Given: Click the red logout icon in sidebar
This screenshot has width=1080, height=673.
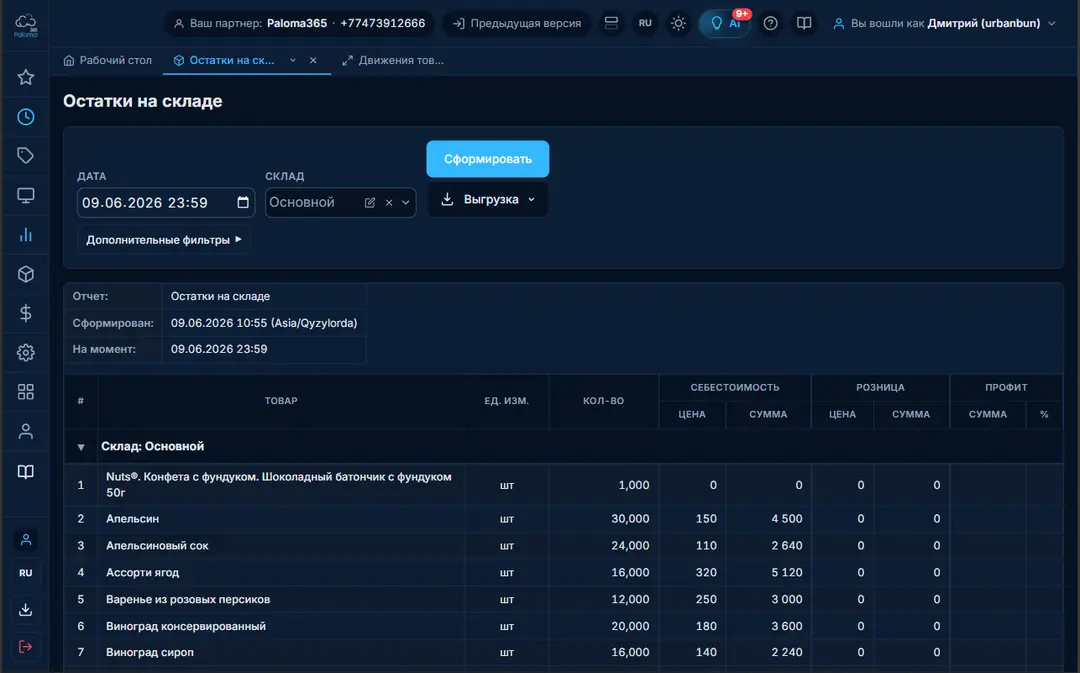Looking at the screenshot, I should (25, 646).
